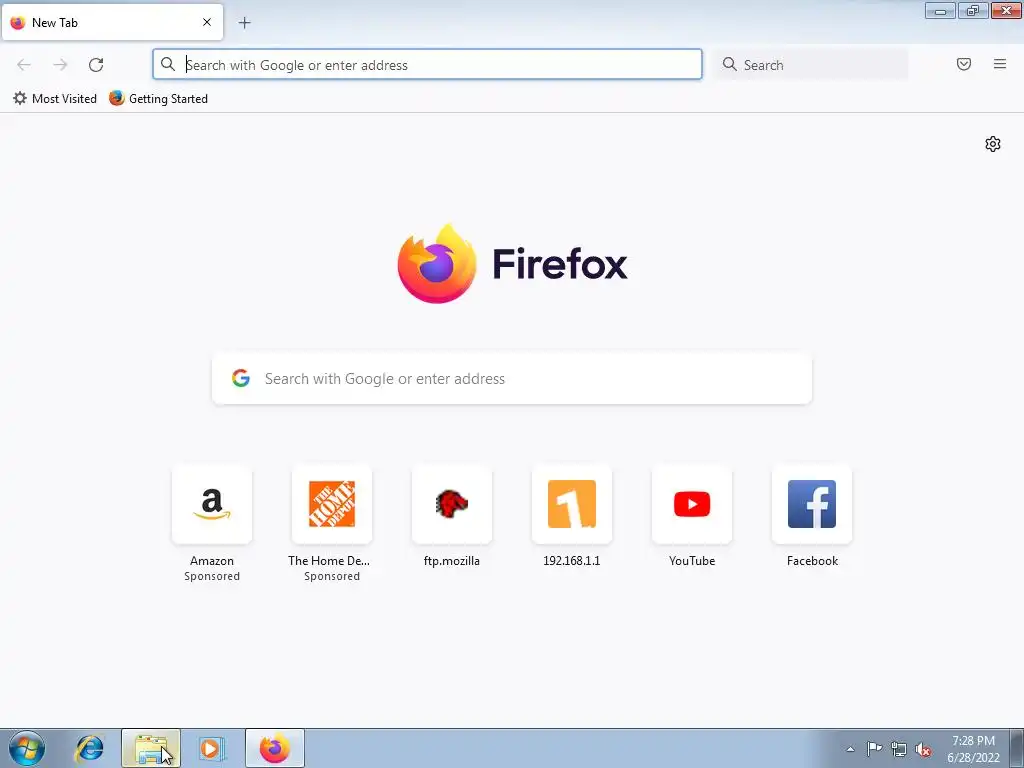
Task: Click the Forward navigation arrow
Action: coord(60,65)
